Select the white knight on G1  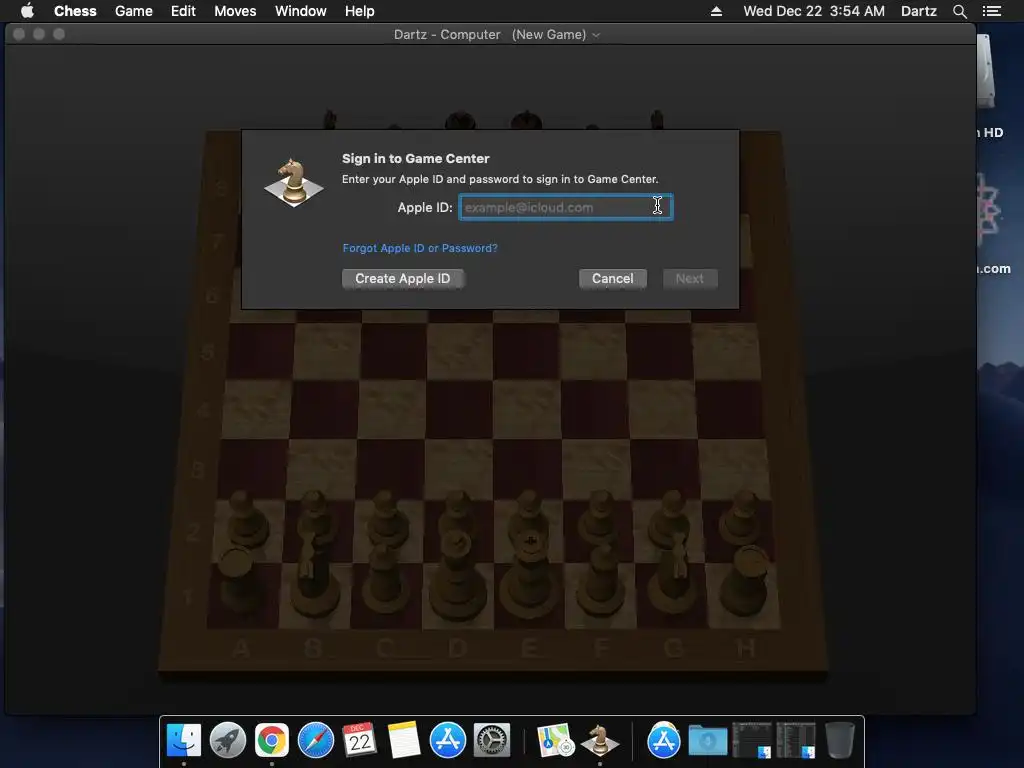(x=673, y=575)
